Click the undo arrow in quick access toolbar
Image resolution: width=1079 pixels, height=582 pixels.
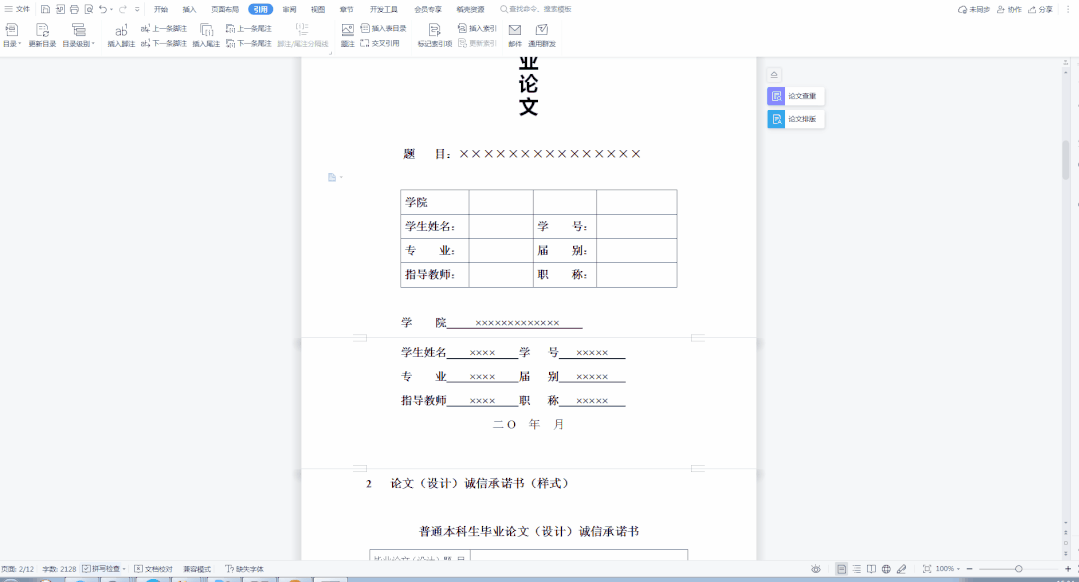click(102, 9)
